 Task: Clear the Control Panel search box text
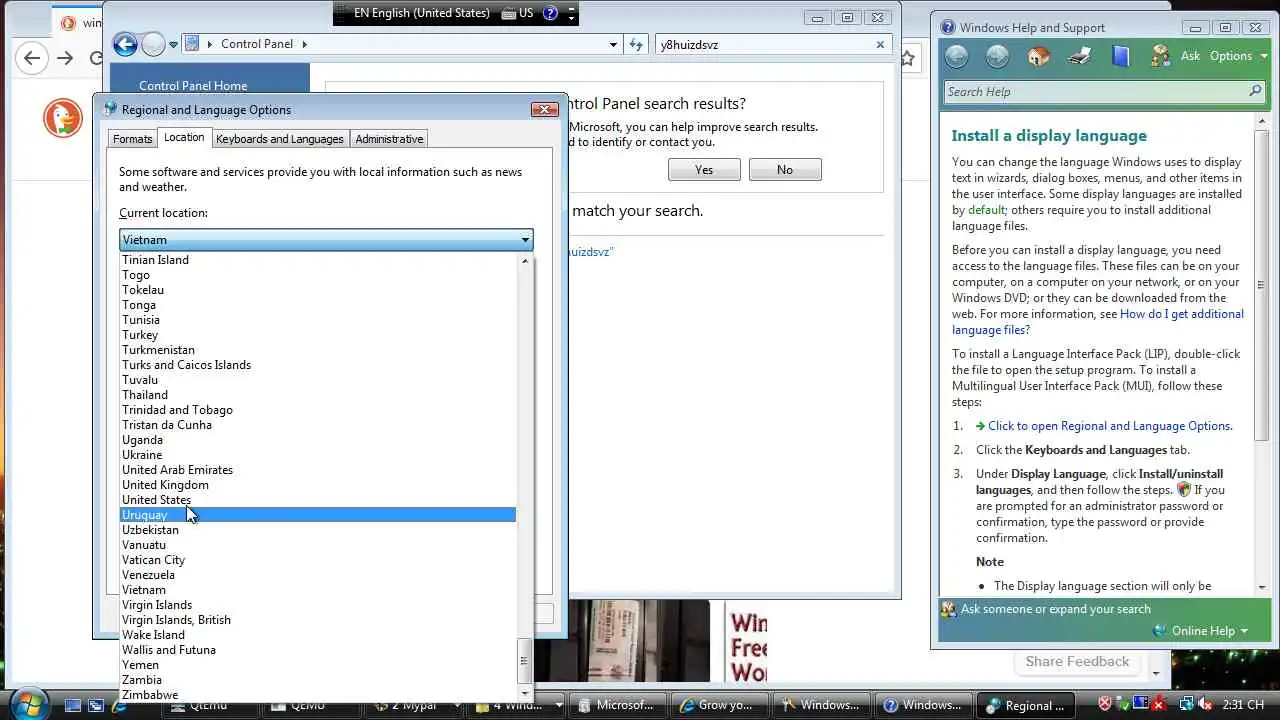point(880,44)
